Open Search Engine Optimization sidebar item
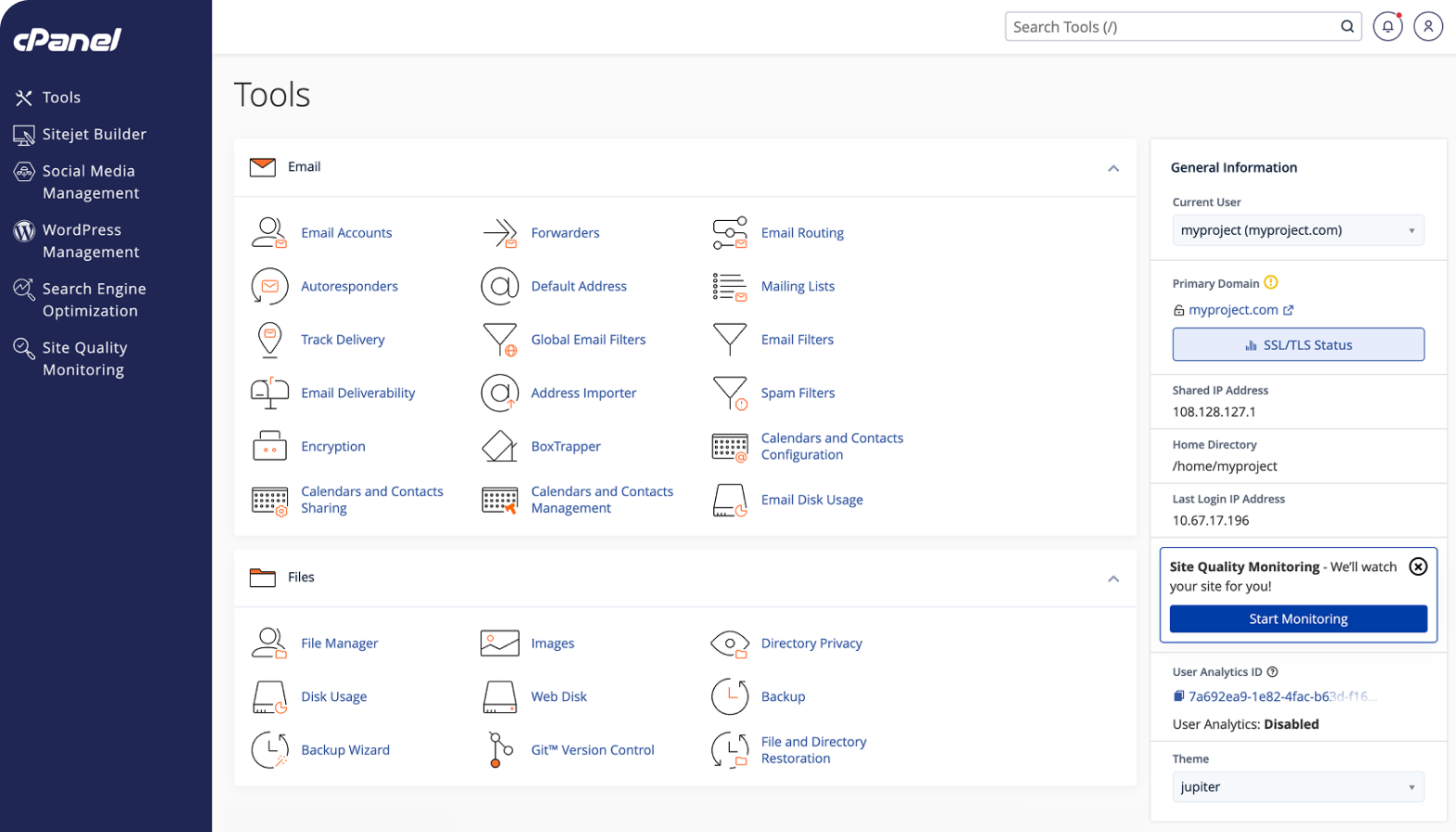Screen dimensions: 1456x832 coord(80,300)
